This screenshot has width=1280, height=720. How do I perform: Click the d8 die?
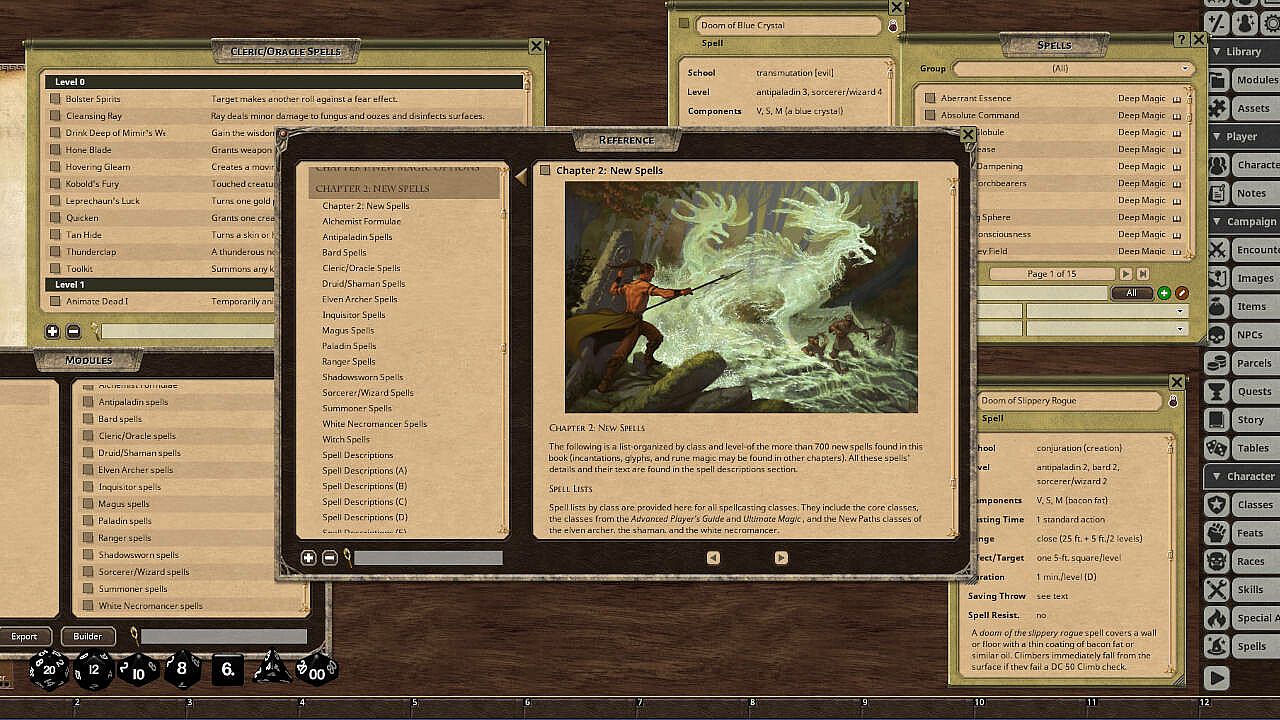[182, 669]
